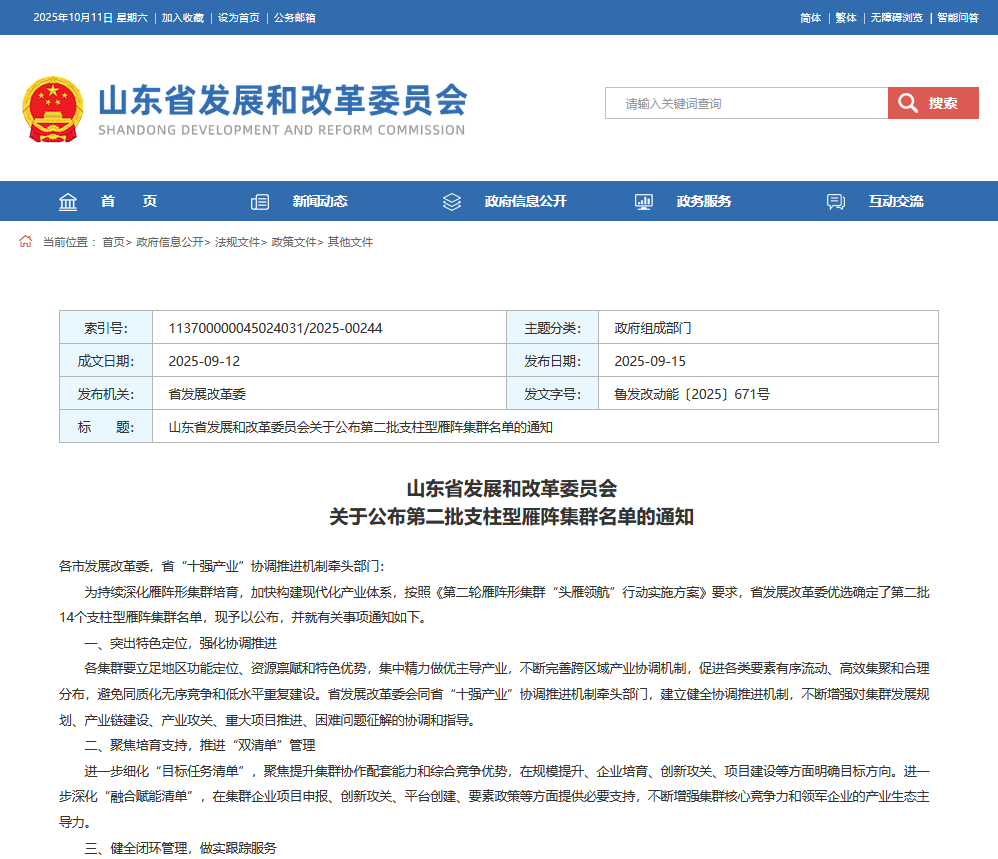Open the 智能问答 link

[957, 18]
